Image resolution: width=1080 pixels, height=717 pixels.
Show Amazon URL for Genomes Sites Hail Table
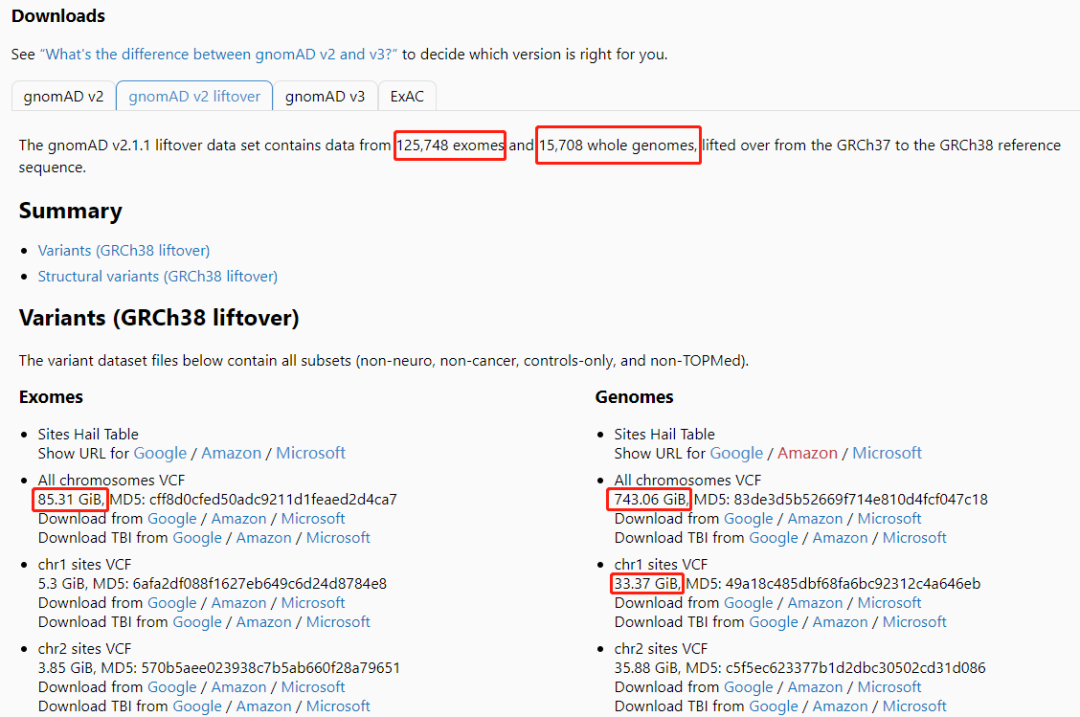(x=808, y=453)
